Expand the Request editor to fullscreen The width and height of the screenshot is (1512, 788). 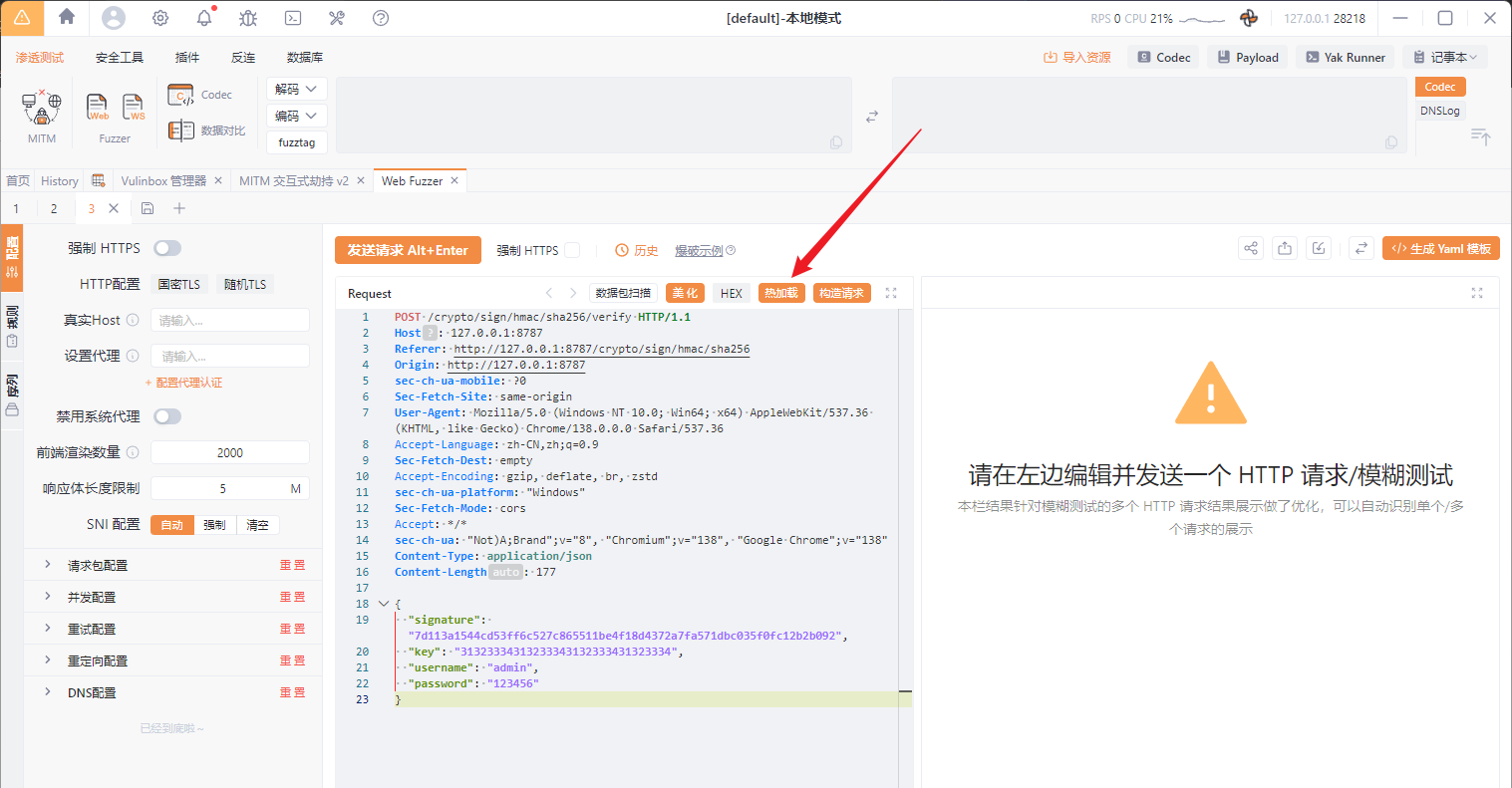click(891, 293)
